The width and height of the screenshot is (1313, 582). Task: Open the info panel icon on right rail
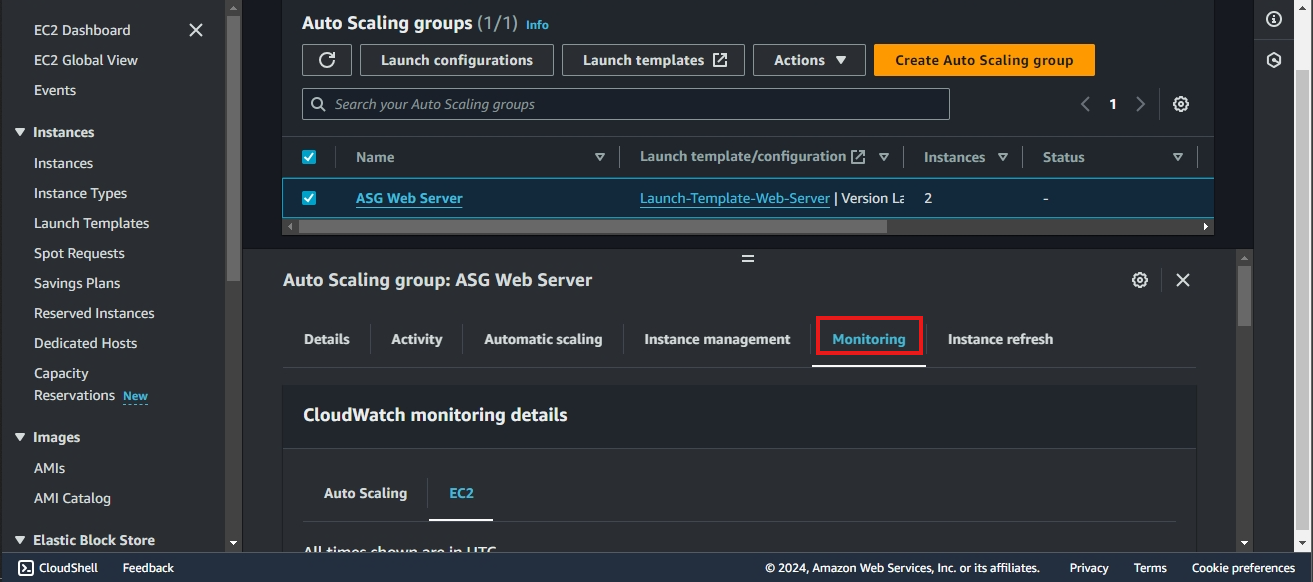(x=1274, y=19)
